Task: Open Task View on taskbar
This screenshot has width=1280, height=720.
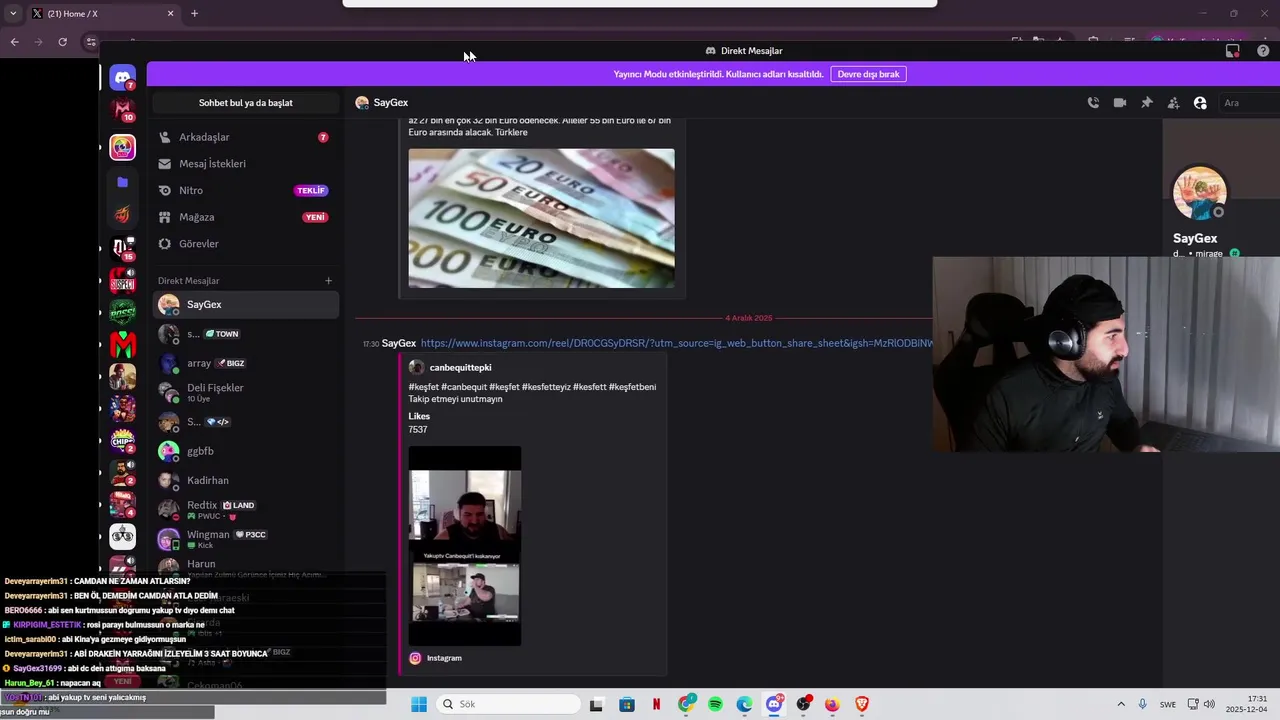Action: click(x=596, y=704)
